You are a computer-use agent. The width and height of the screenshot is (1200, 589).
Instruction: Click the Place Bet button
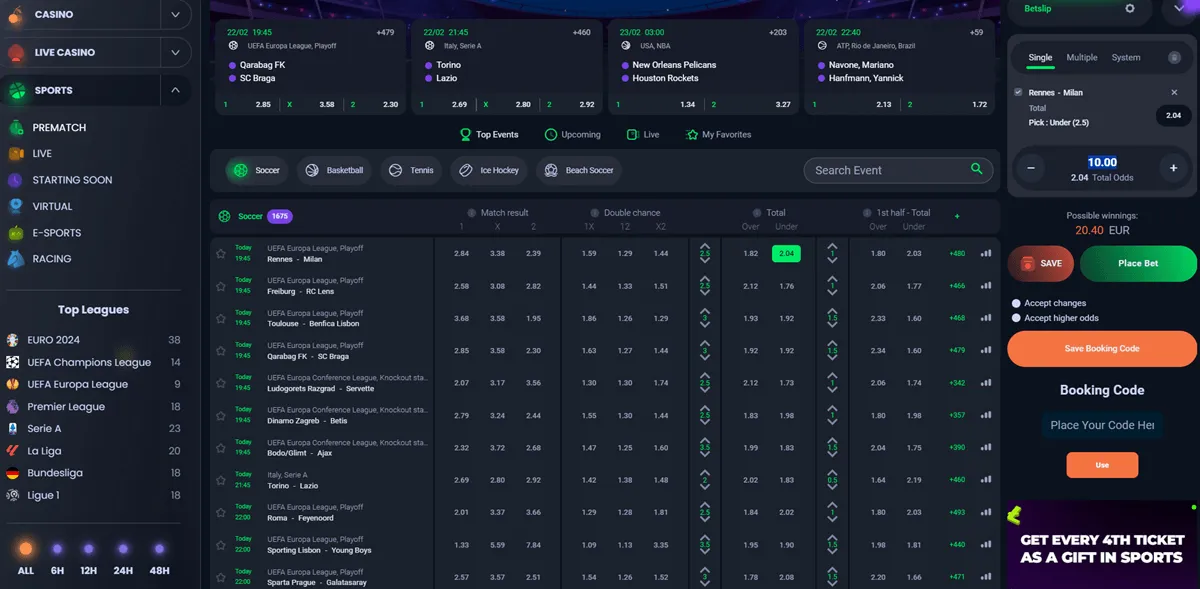click(x=1138, y=265)
